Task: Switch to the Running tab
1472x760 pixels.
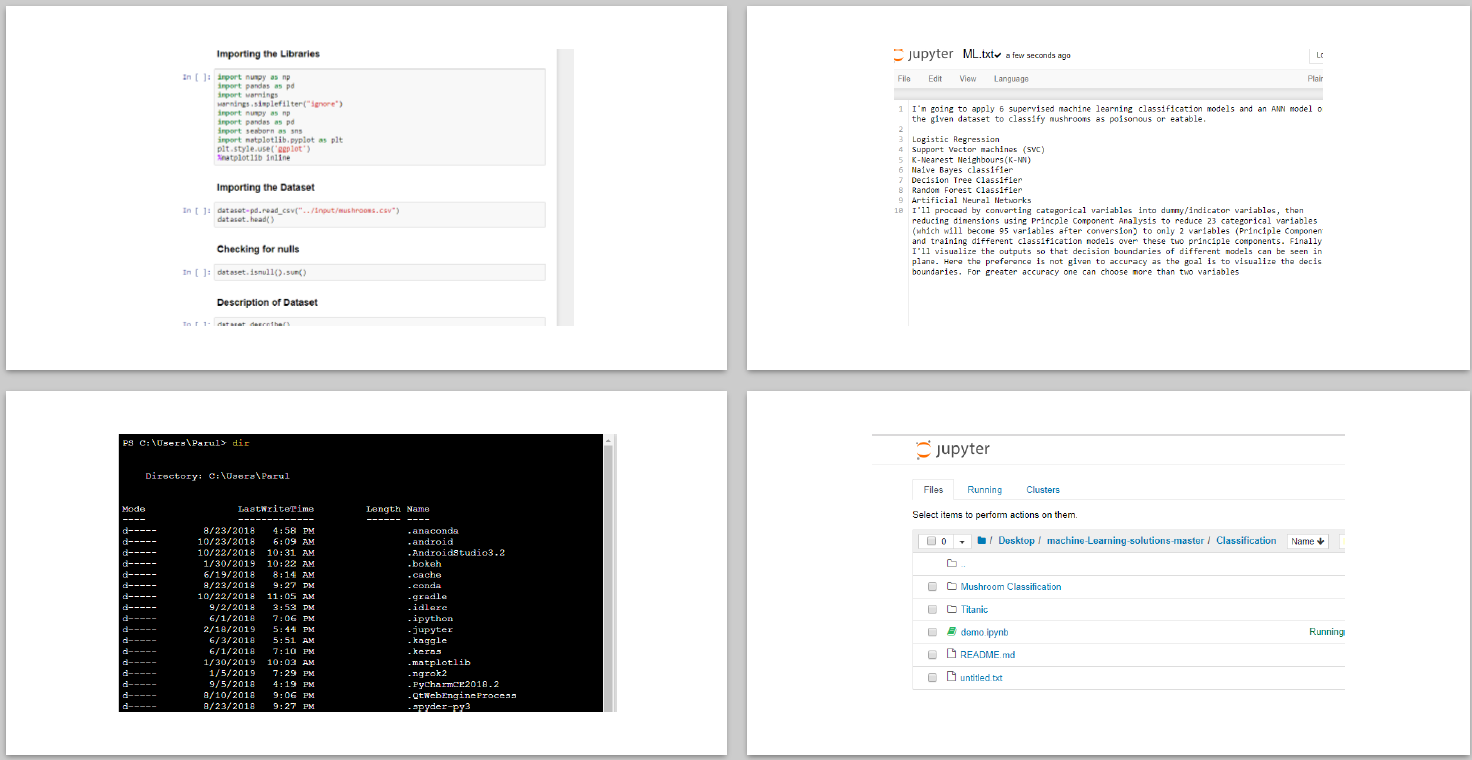Action: [984, 490]
